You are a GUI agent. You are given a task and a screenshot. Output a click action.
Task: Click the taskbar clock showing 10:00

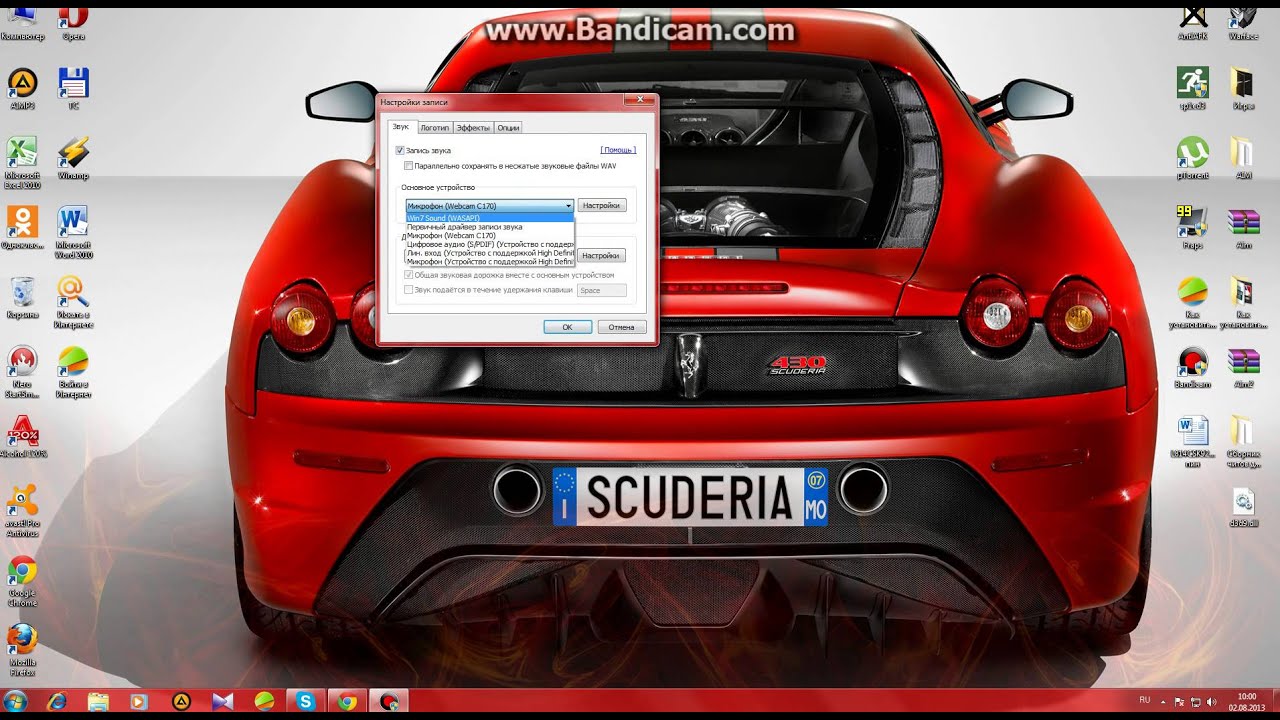pos(1247,702)
